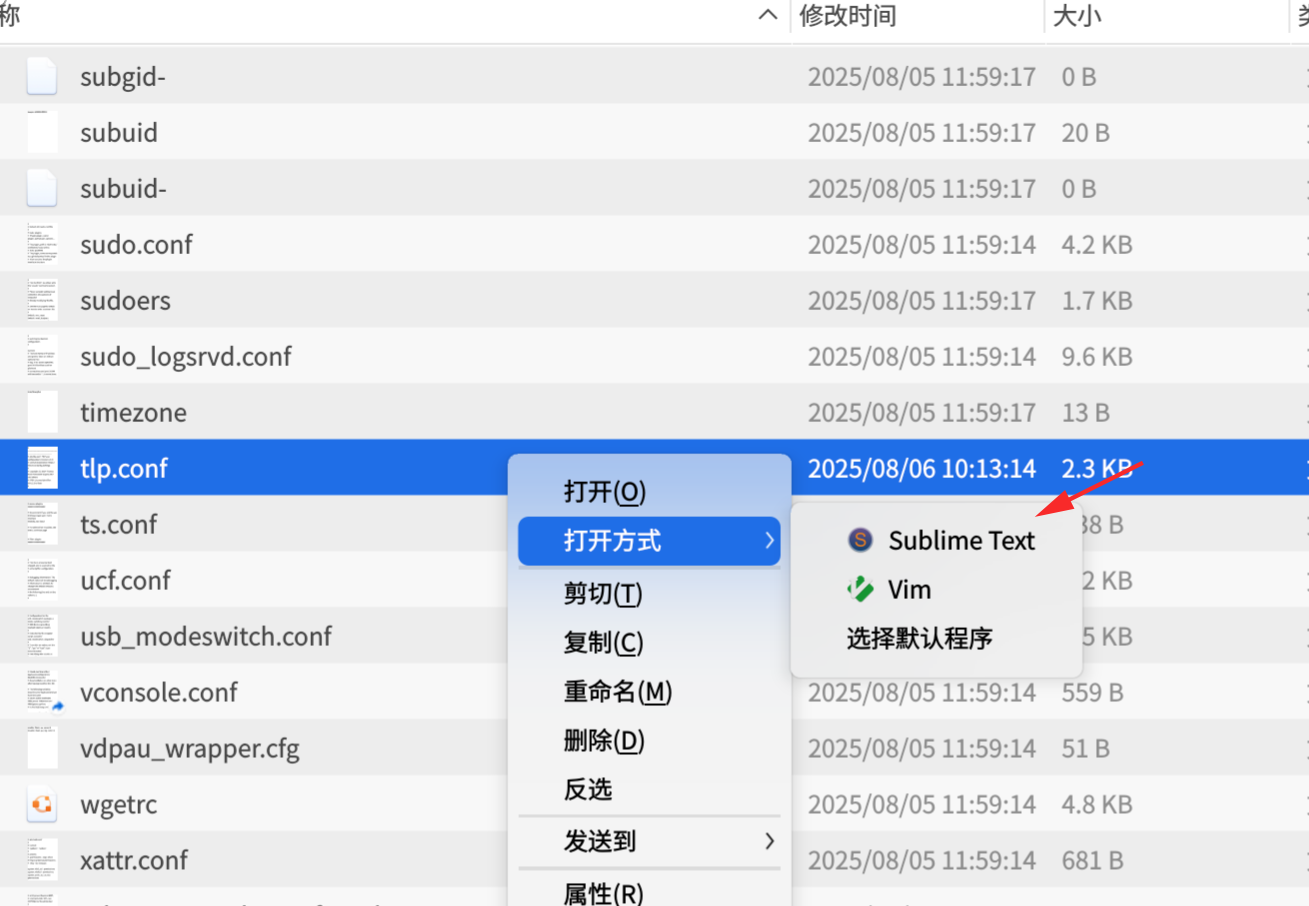Screen dimensions: 1309x906
Task: Select the usb_modeswitch.conf file icon
Action: pyautogui.click(x=41, y=636)
